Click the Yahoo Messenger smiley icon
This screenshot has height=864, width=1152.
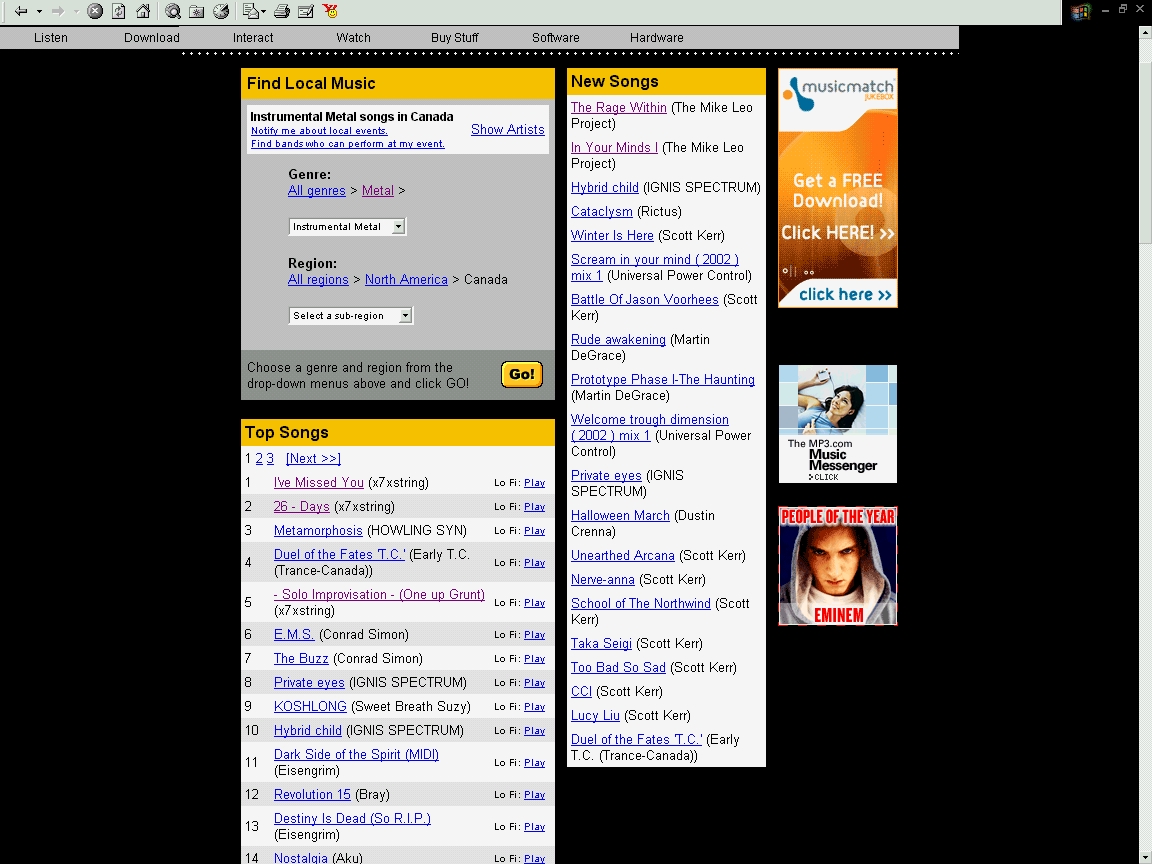(x=330, y=11)
